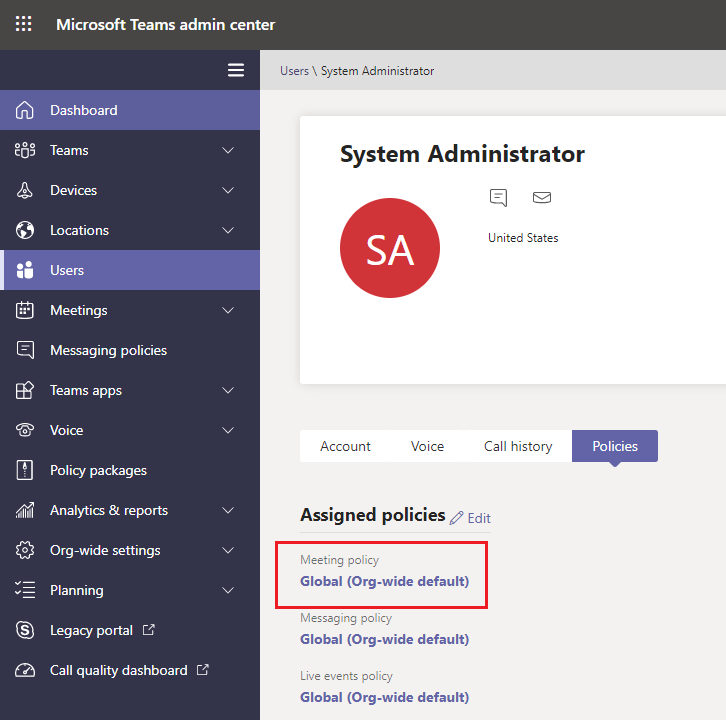Click the Dashboard home icon
This screenshot has height=720, width=726.
(25, 110)
